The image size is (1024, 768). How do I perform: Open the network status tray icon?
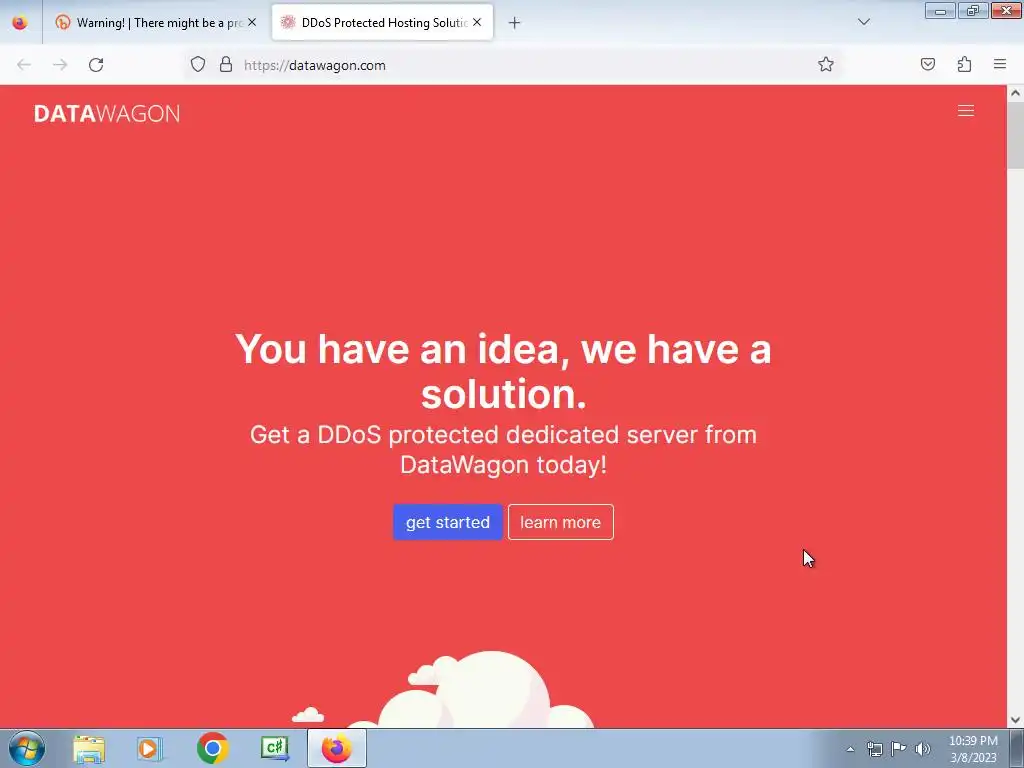pyautogui.click(x=874, y=749)
